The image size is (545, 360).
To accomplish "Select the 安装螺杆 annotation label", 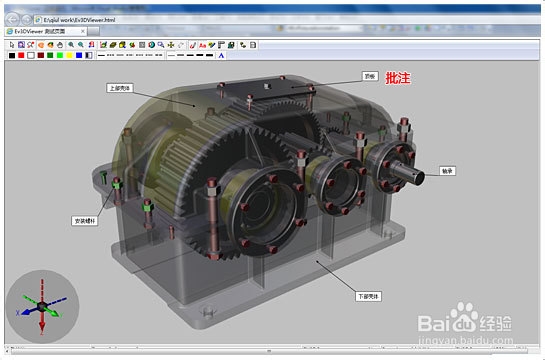I will coord(85,221).
